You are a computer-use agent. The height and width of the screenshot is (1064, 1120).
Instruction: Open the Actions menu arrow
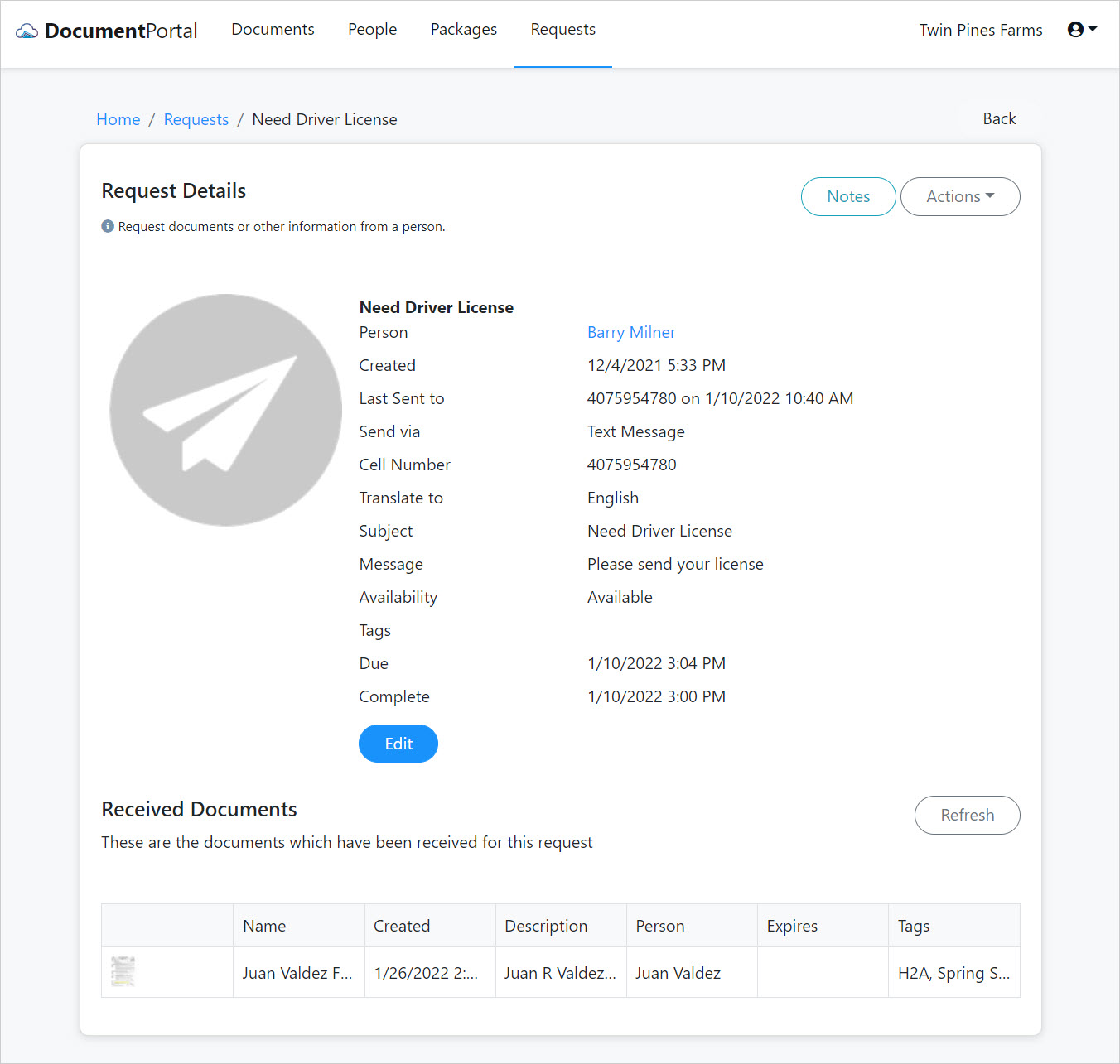coord(991,196)
